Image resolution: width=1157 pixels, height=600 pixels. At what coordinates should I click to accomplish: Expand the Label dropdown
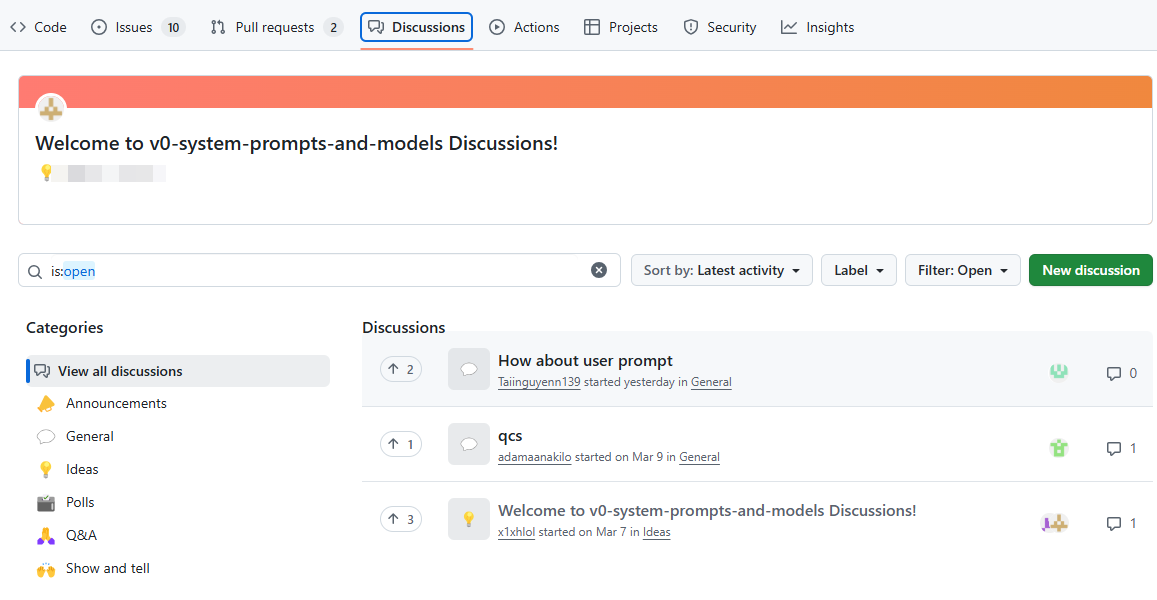858,269
